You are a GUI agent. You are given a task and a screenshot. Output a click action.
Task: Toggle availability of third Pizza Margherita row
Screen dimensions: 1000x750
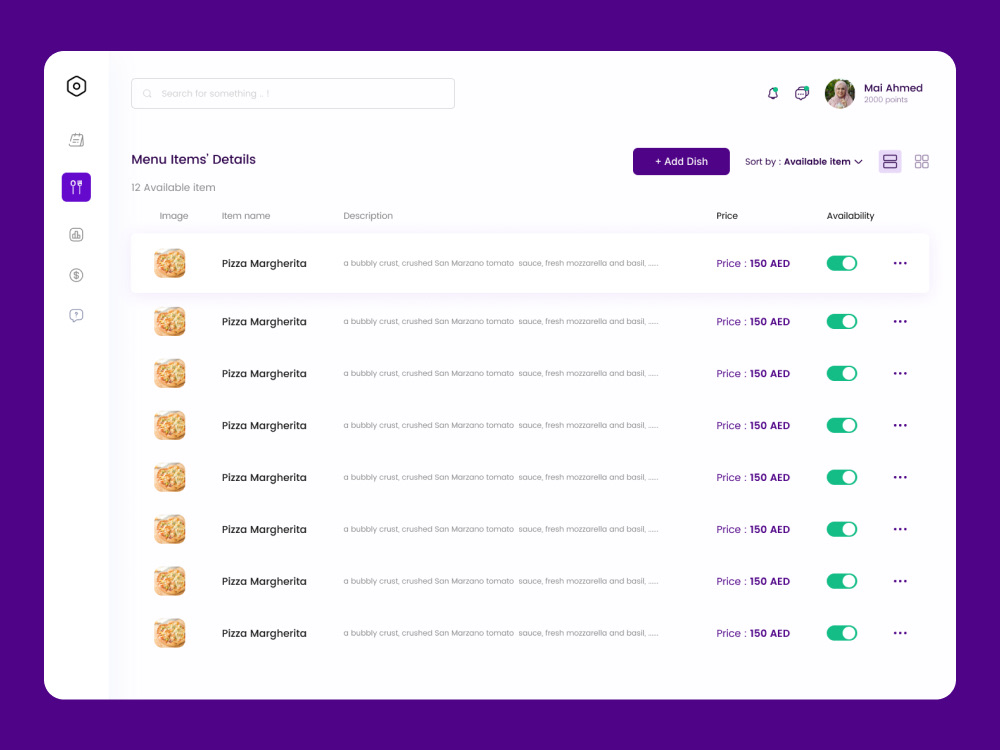[x=841, y=373]
